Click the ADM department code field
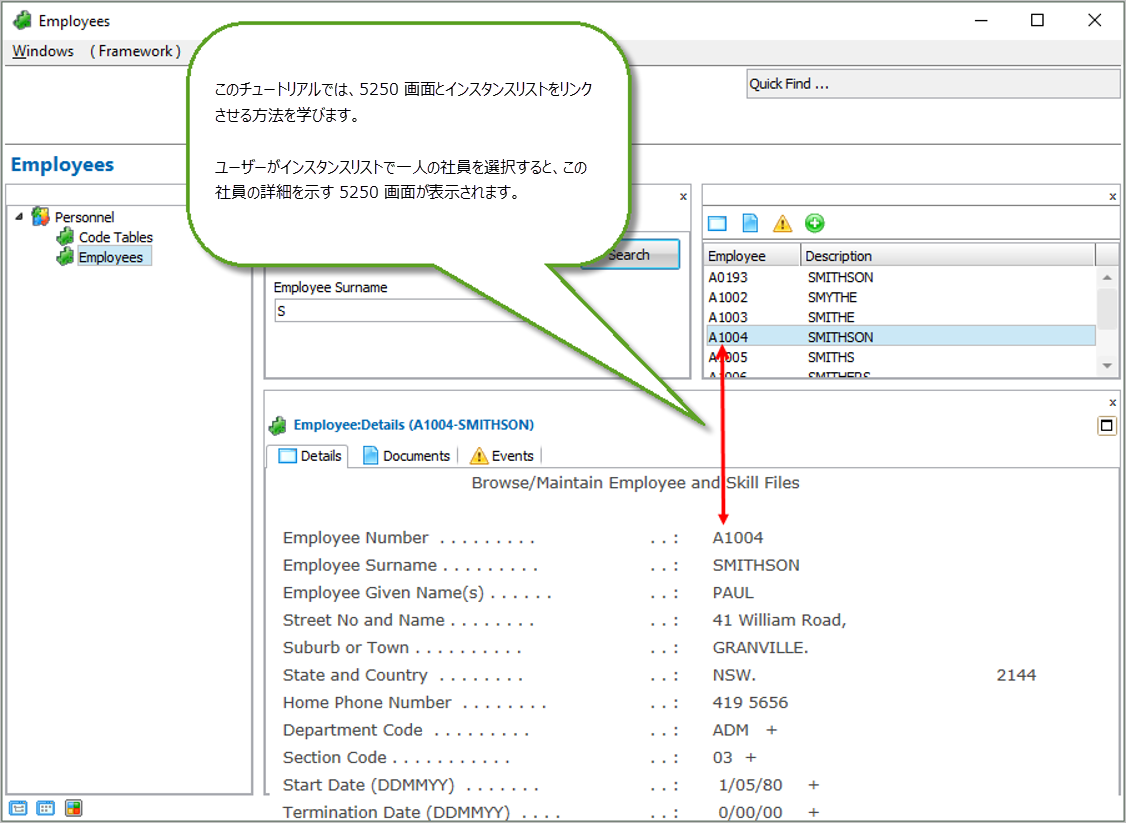Image resolution: width=1126 pixels, height=823 pixels. pos(730,730)
